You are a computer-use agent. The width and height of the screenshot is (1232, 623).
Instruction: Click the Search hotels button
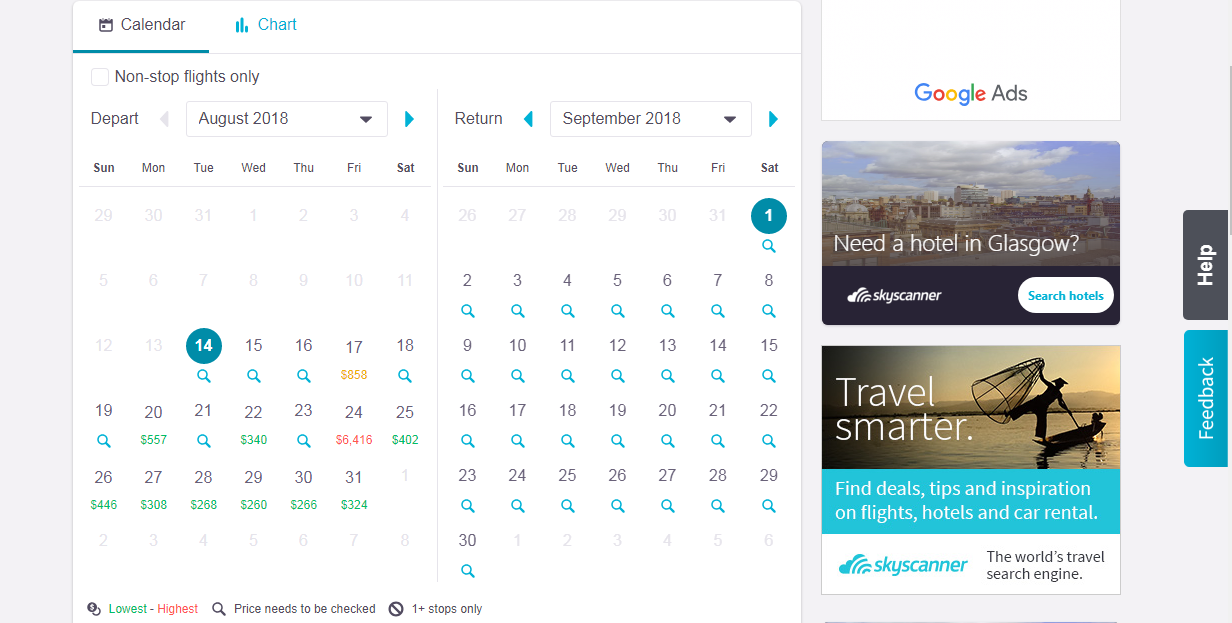pos(1065,295)
